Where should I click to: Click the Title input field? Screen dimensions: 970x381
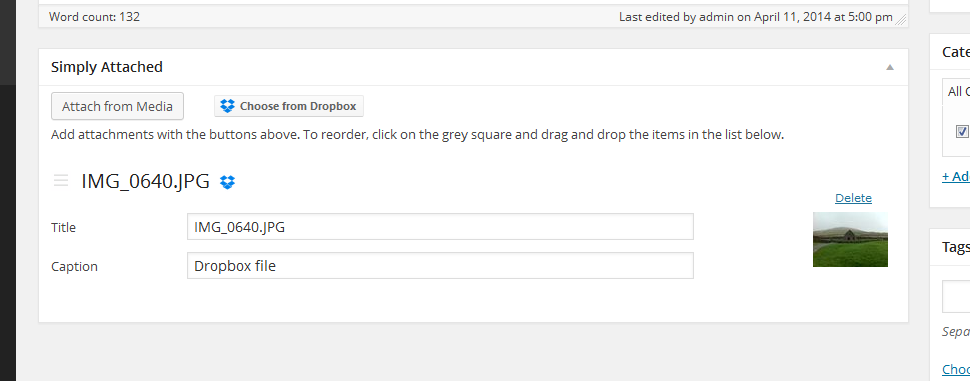(440, 226)
